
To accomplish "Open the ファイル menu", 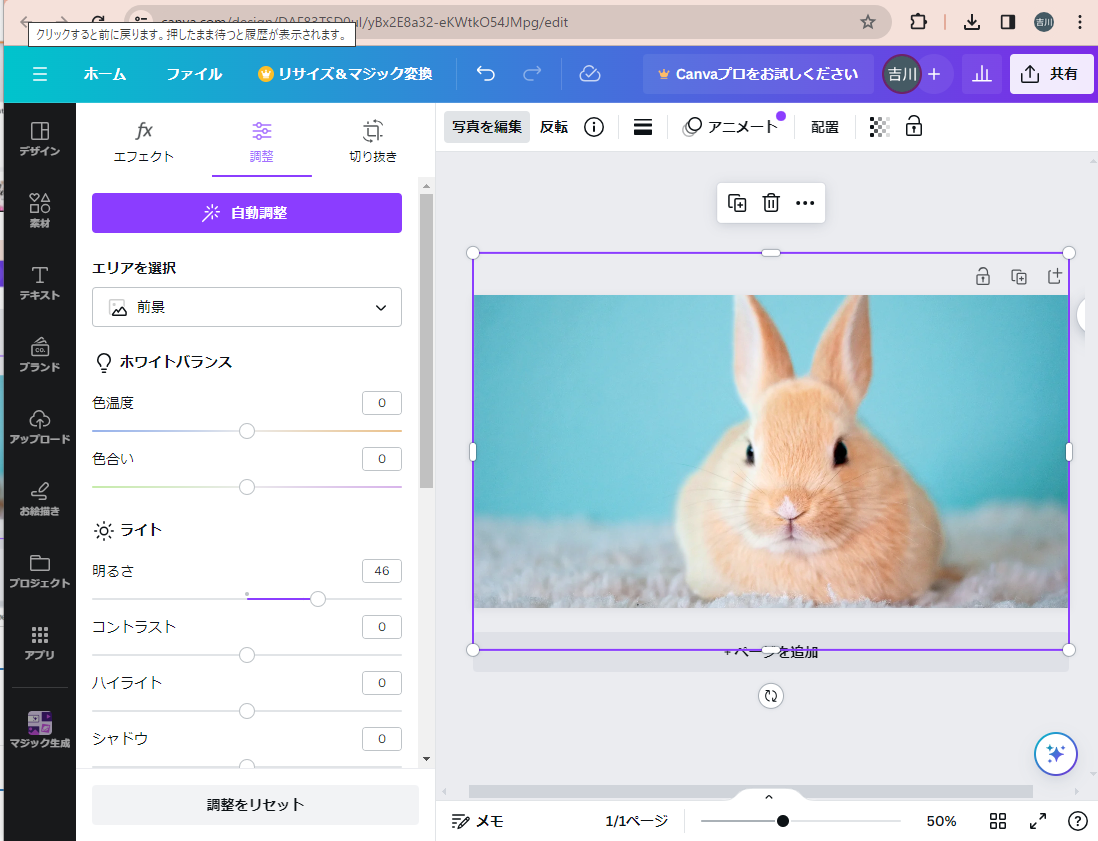I will (194, 74).
